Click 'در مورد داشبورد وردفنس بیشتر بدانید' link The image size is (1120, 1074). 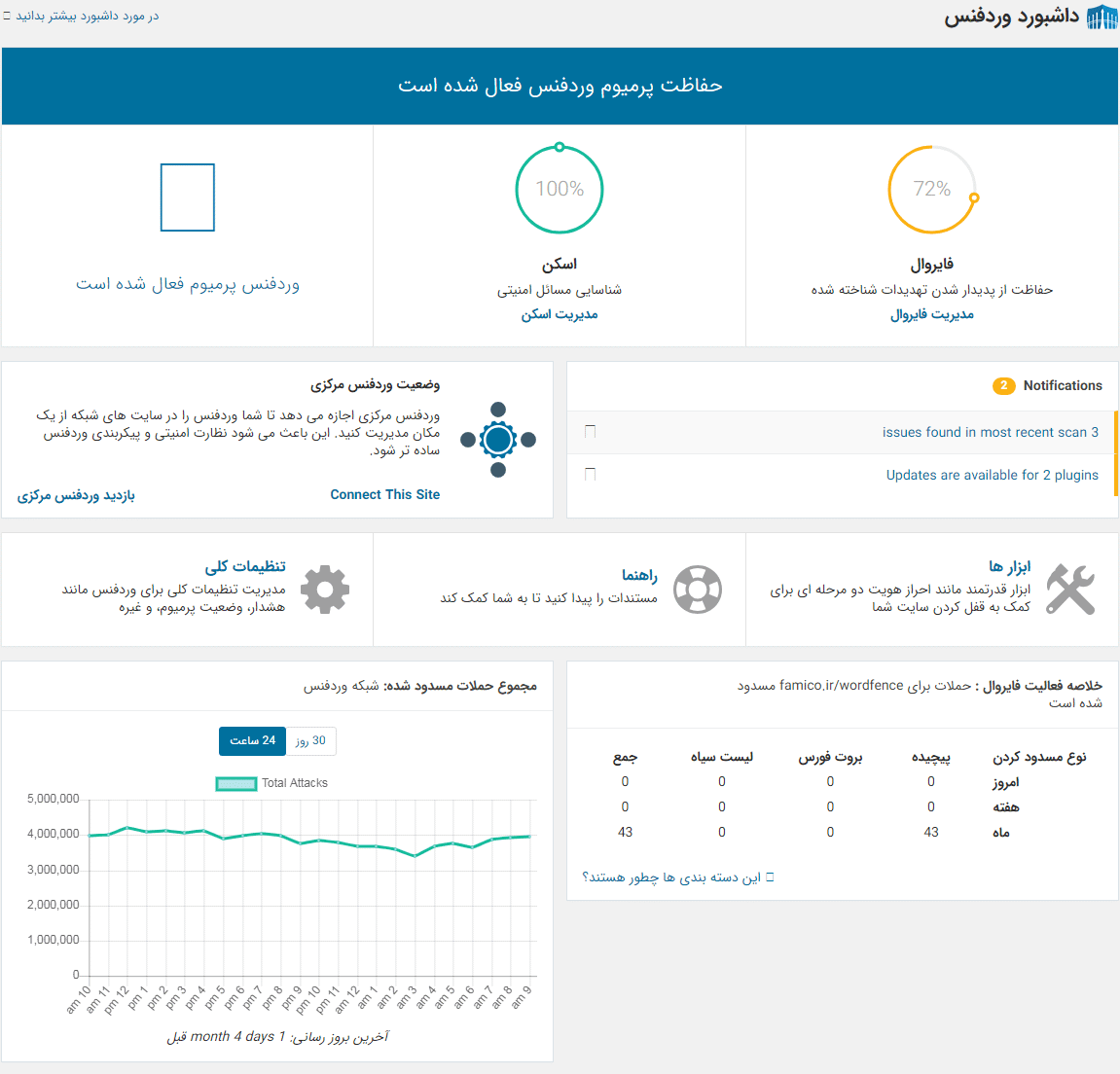coord(88,16)
